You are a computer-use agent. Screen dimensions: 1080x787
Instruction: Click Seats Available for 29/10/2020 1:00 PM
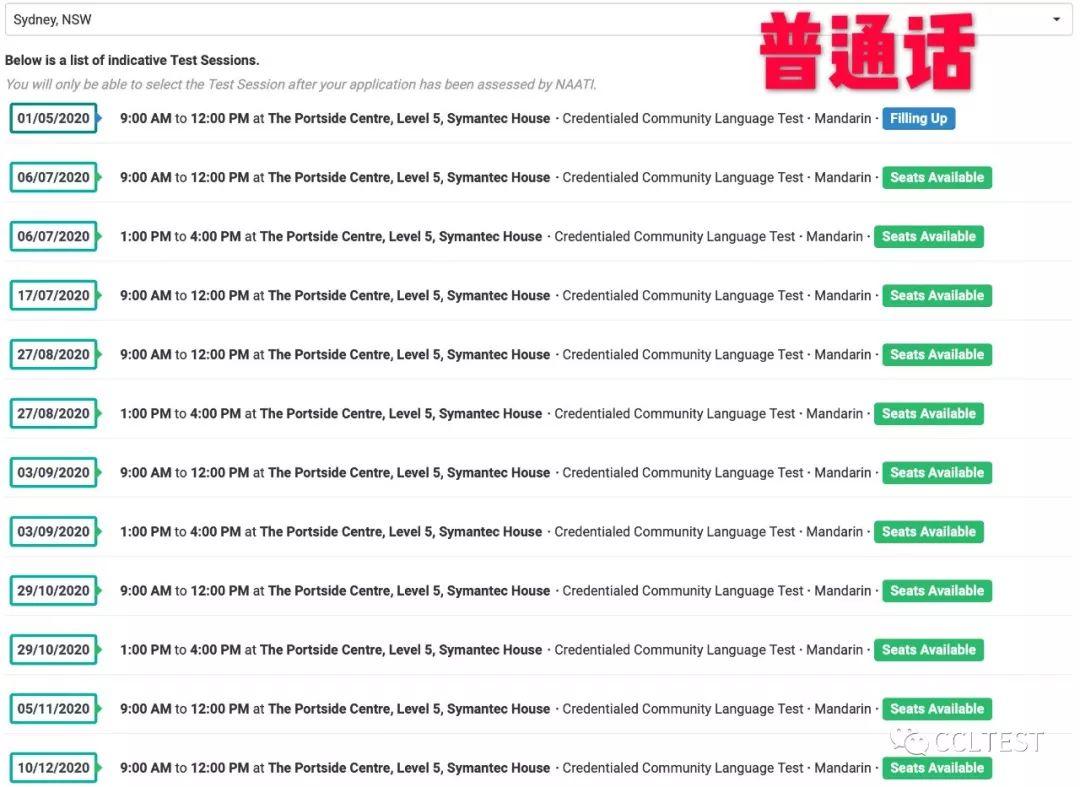tap(928, 650)
